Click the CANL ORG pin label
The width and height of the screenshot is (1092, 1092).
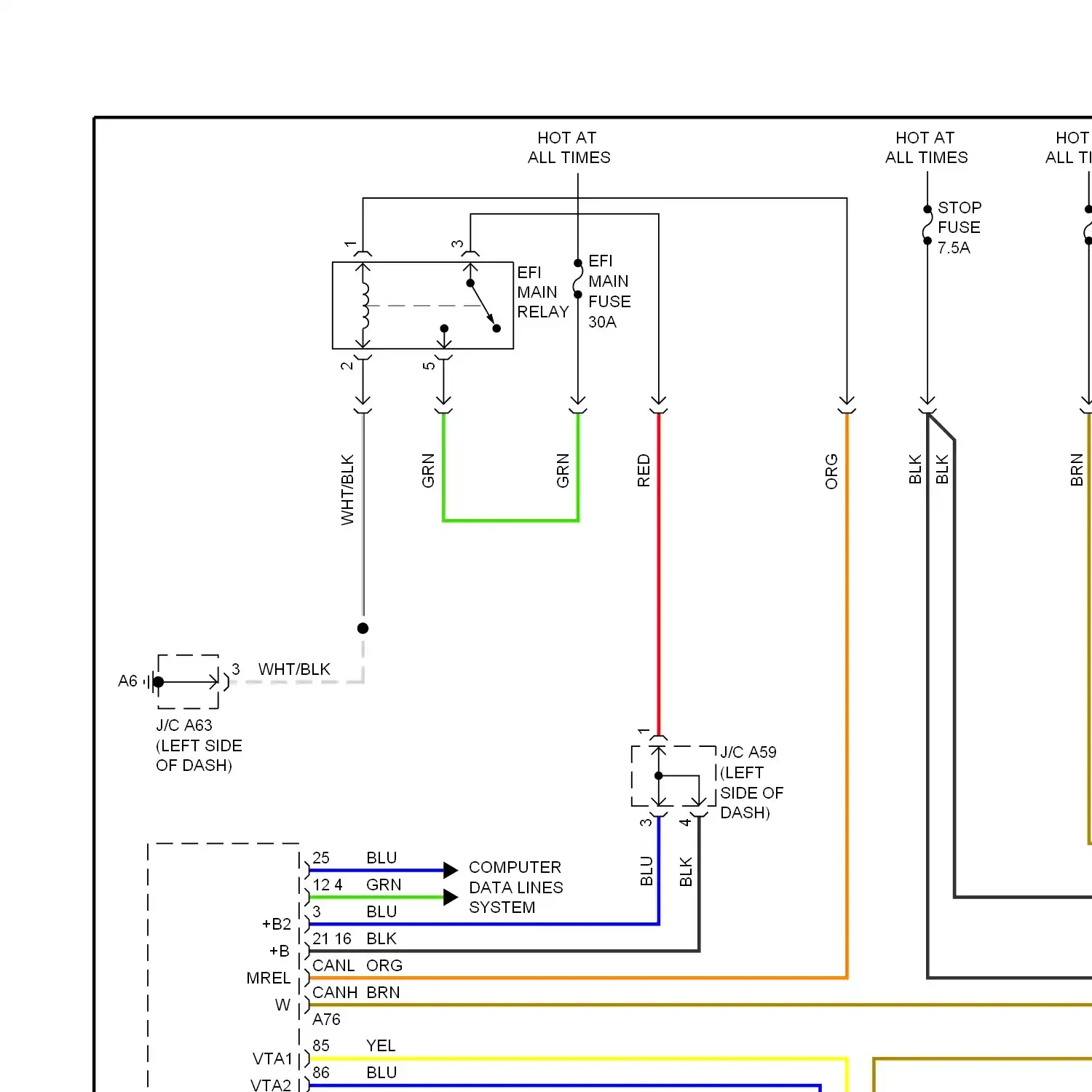point(357,965)
